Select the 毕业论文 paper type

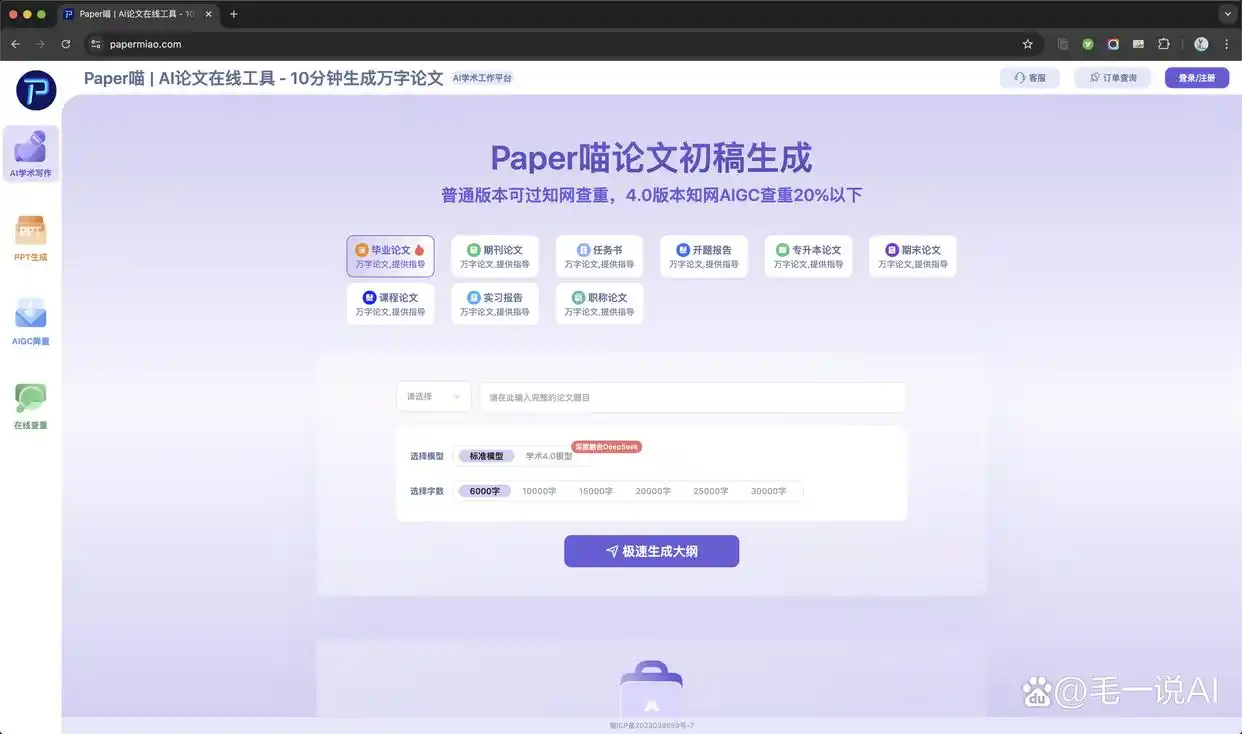point(390,255)
